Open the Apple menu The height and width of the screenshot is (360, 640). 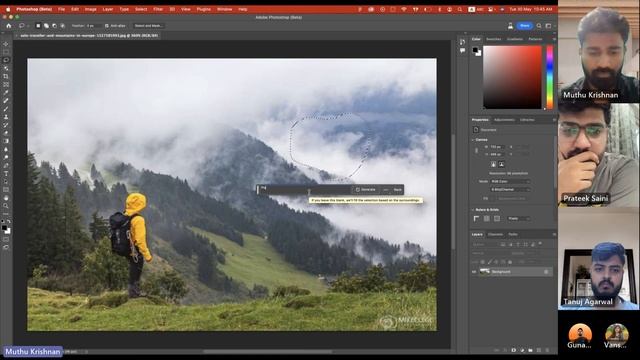click(x=8, y=9)
